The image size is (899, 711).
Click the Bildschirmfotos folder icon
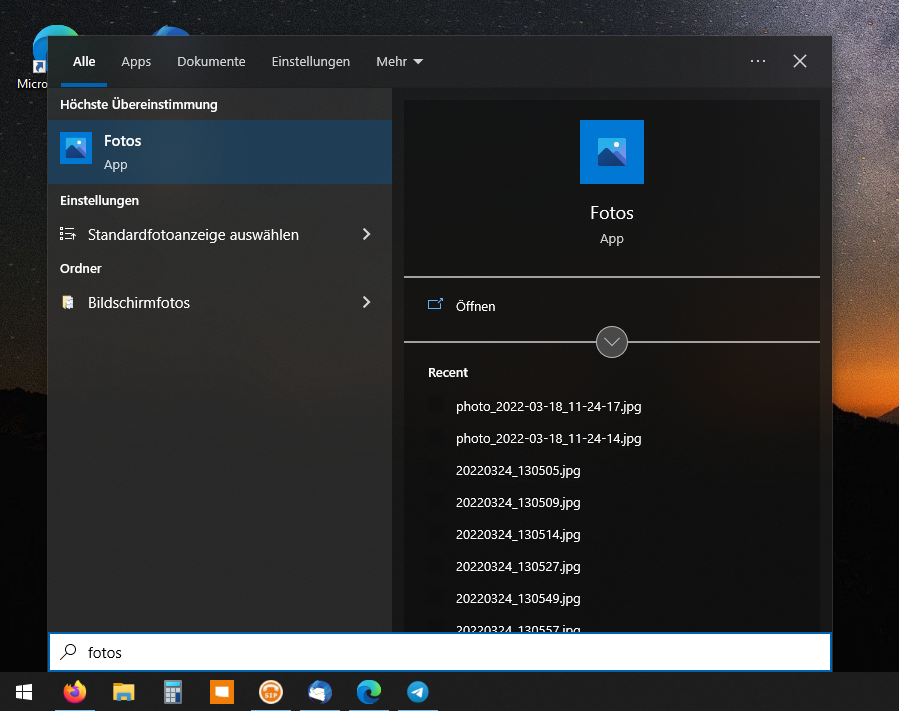coord(68,302)
